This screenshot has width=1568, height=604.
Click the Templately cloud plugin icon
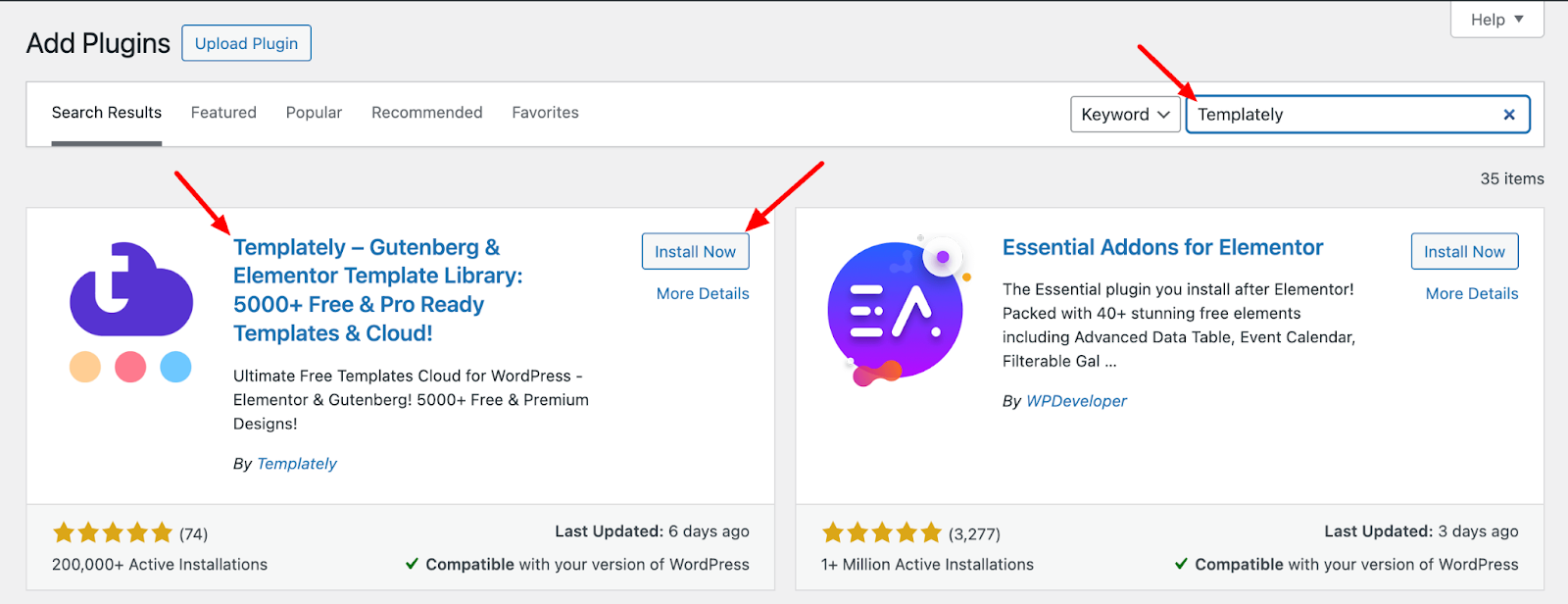(130, 312)
